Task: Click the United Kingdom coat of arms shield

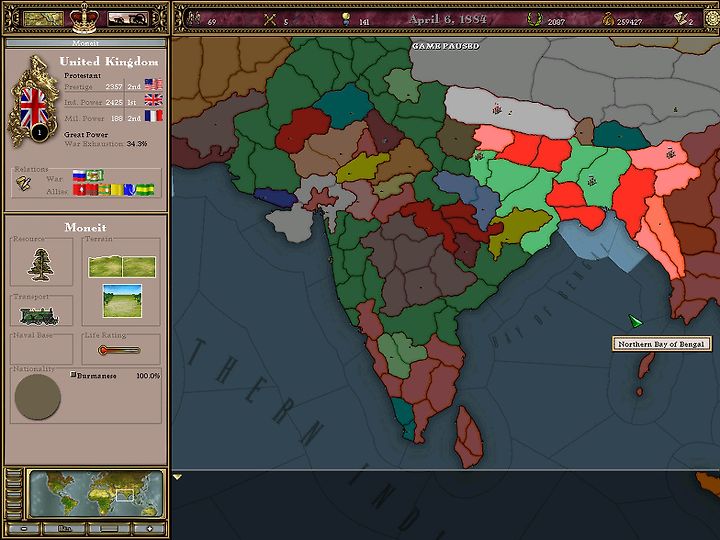Action: click(33, 108)
